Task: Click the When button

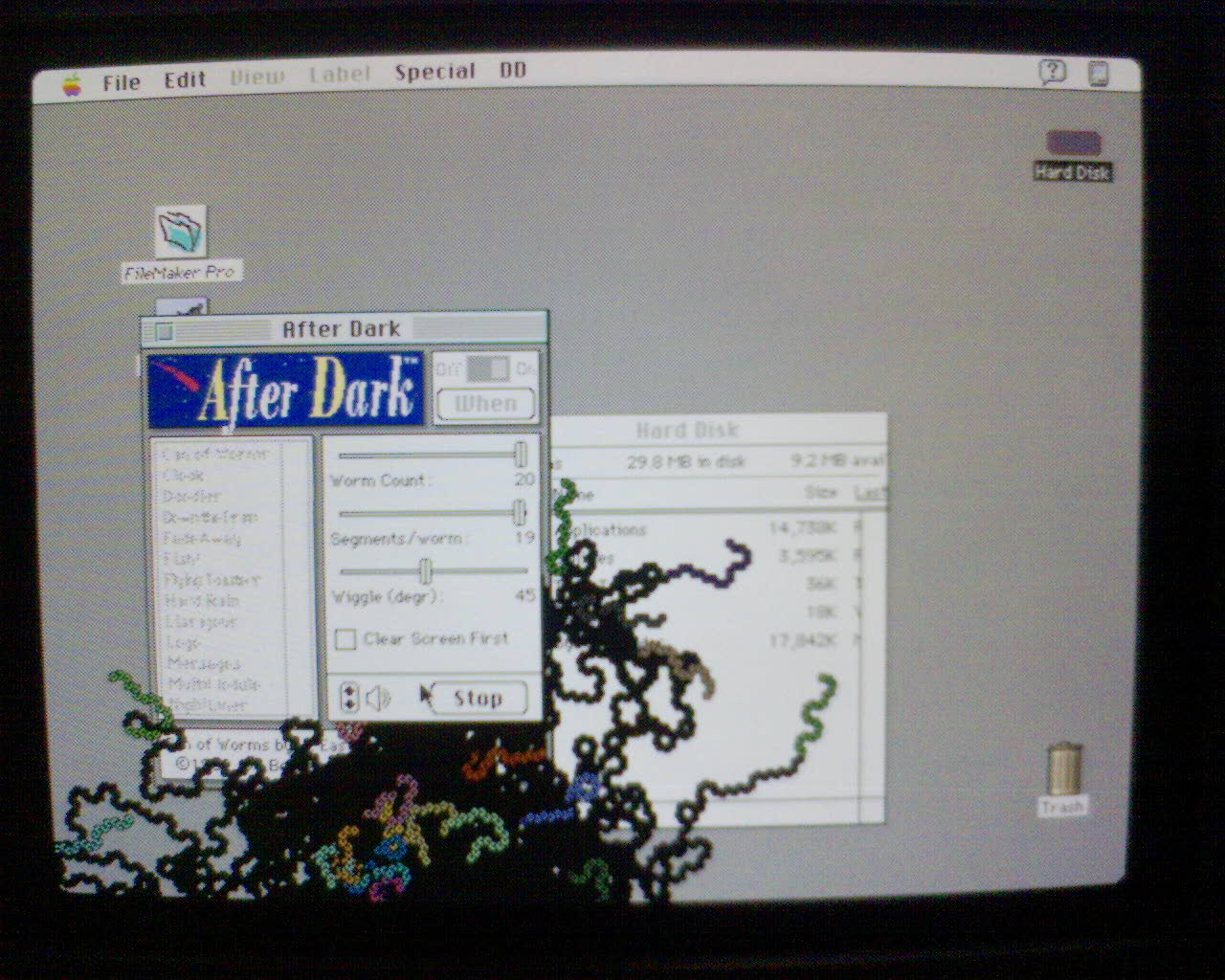Action: tap(485, 404)
